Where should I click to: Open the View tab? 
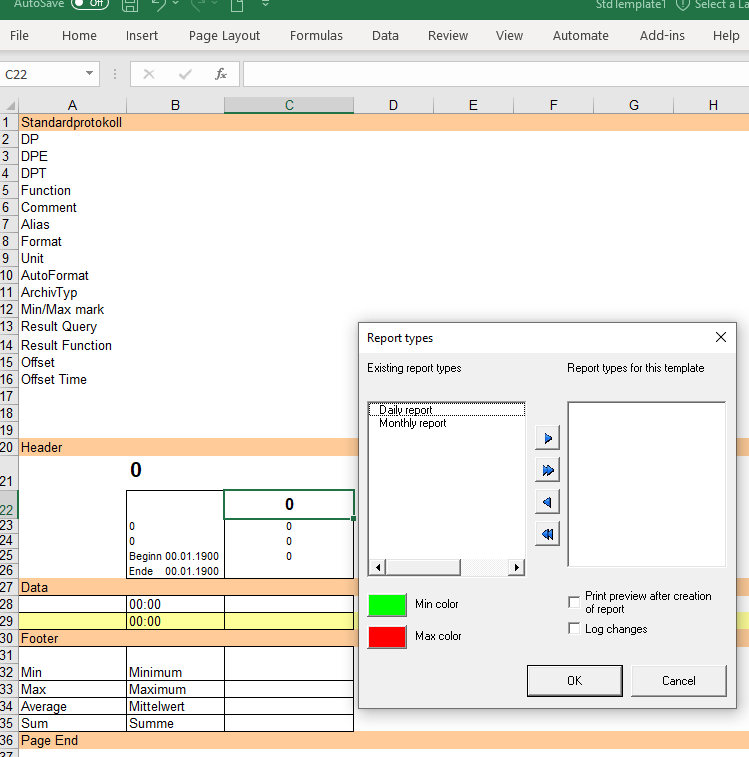[x=509, y=35]
